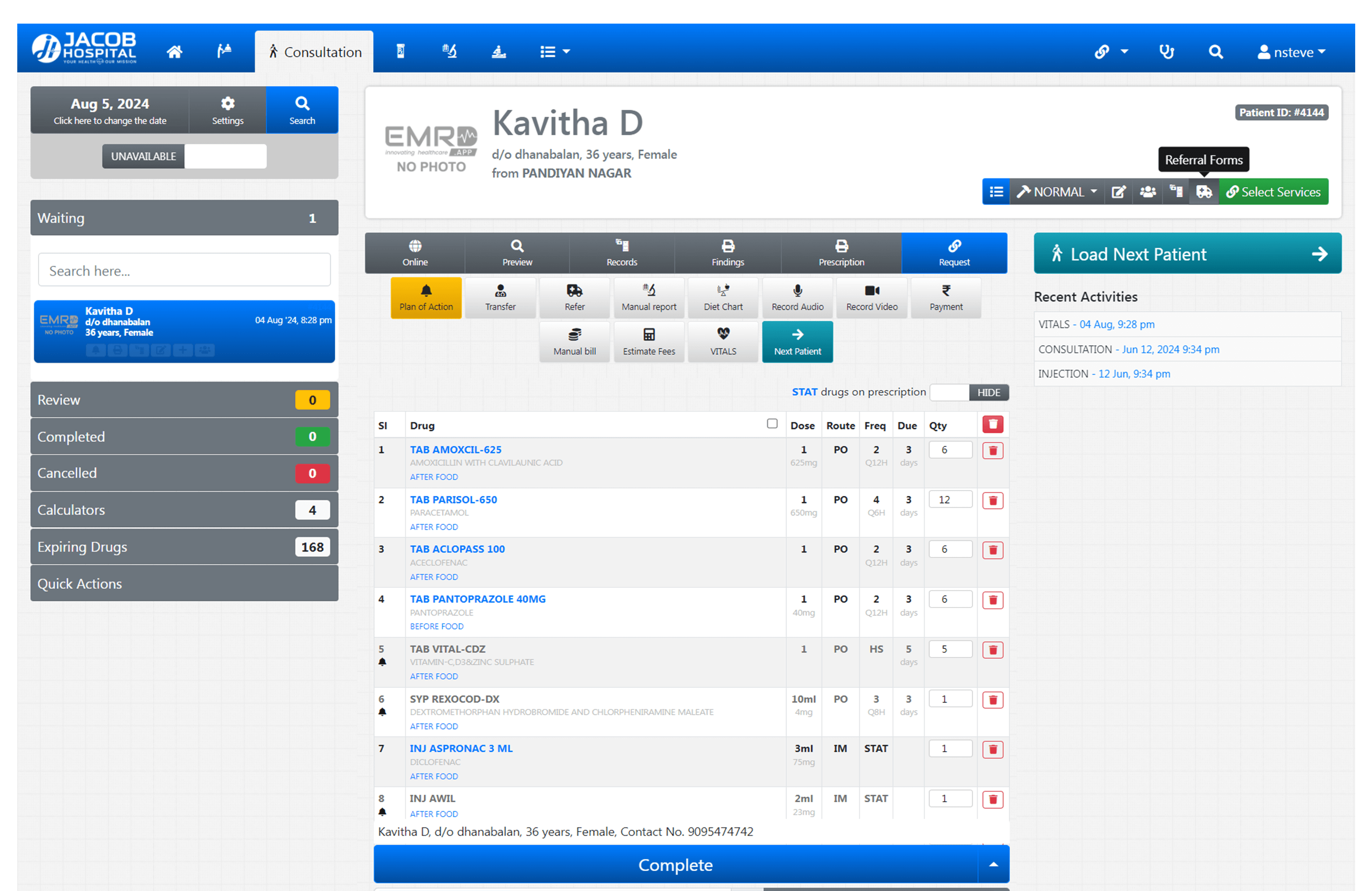Delete TAB PARISOL-650 with its trash icon
1372x891 pixels.
[992, 500]
